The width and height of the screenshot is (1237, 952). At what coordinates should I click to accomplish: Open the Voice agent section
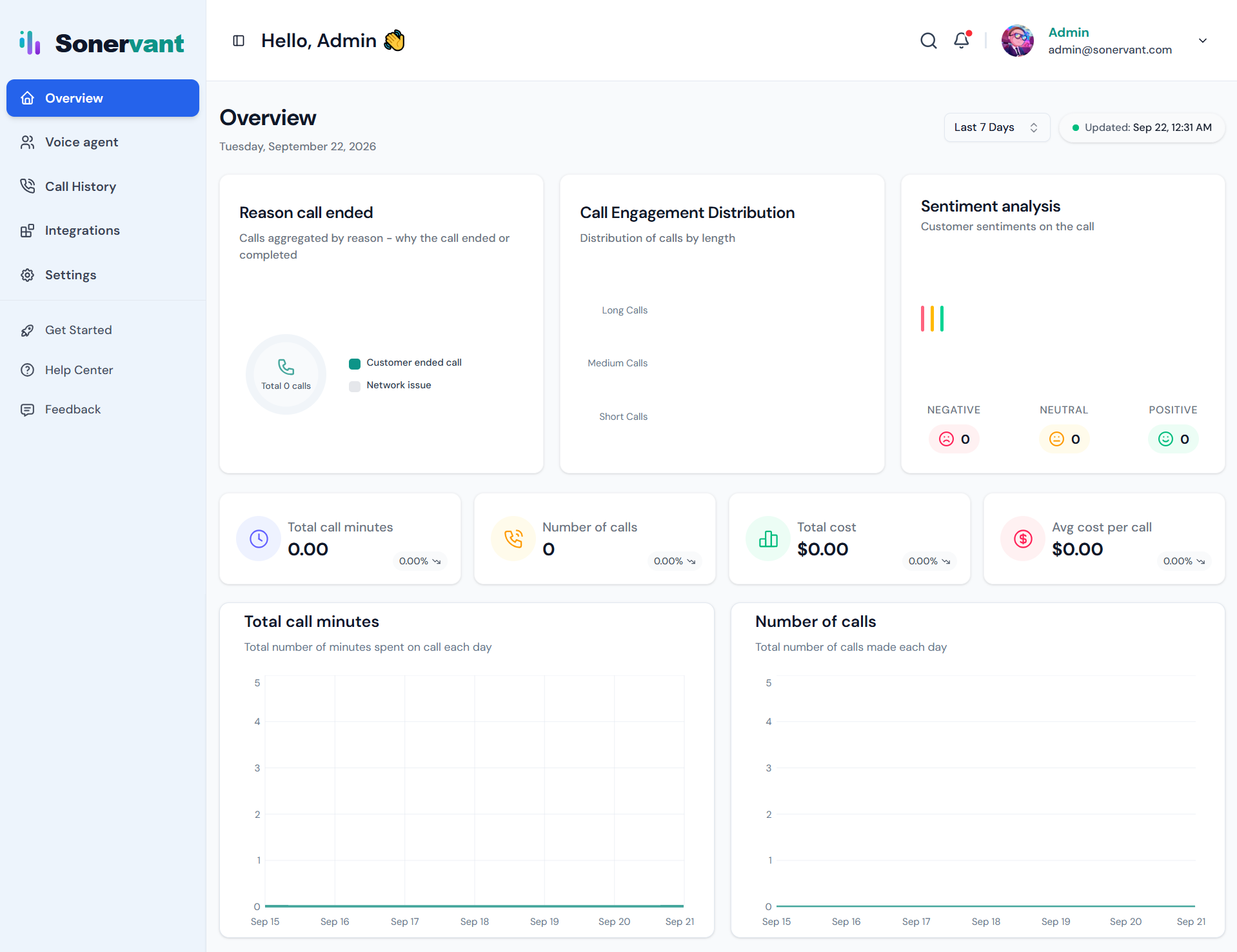[x=103, y=142]
